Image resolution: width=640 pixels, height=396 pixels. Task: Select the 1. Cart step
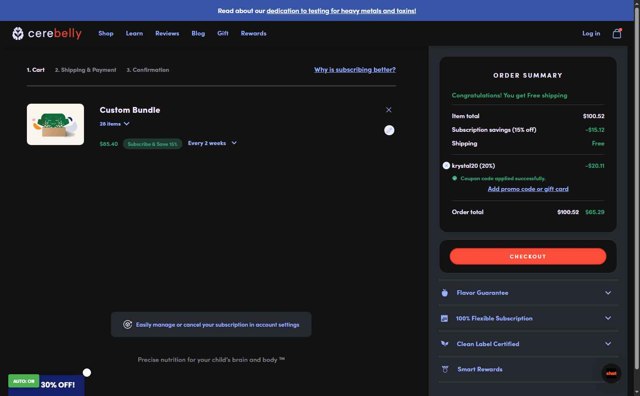click(36, 70)
